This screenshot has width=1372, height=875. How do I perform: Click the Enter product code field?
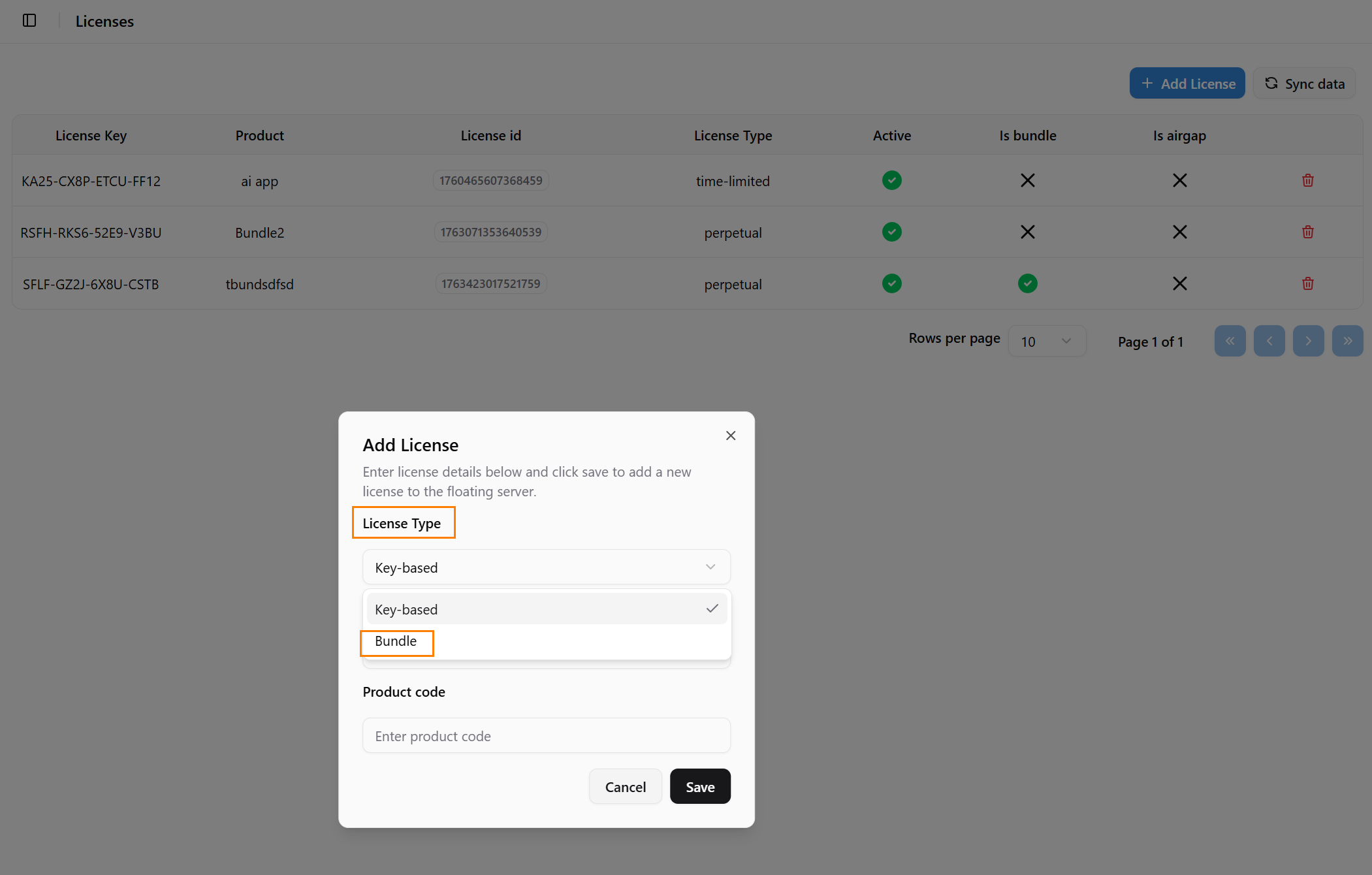[x=546, y=736]
